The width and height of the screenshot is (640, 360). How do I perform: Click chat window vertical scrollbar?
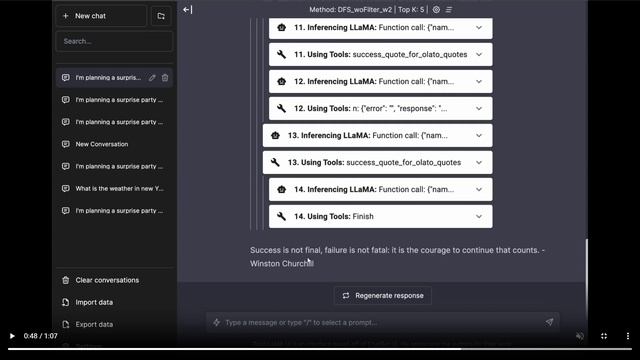587,280
